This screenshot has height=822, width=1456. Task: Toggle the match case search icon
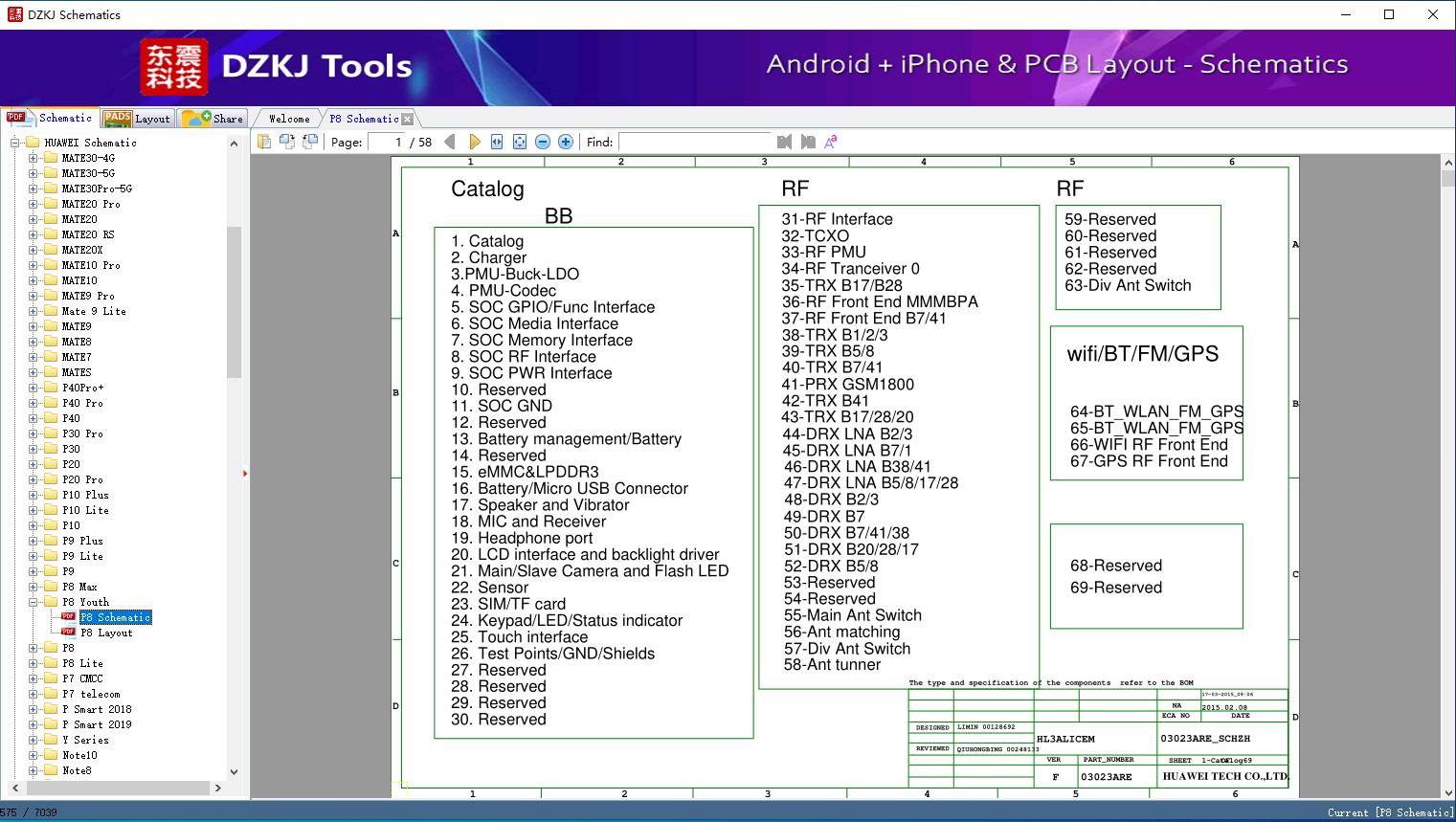pyautogui.click(x=831, y=142)
